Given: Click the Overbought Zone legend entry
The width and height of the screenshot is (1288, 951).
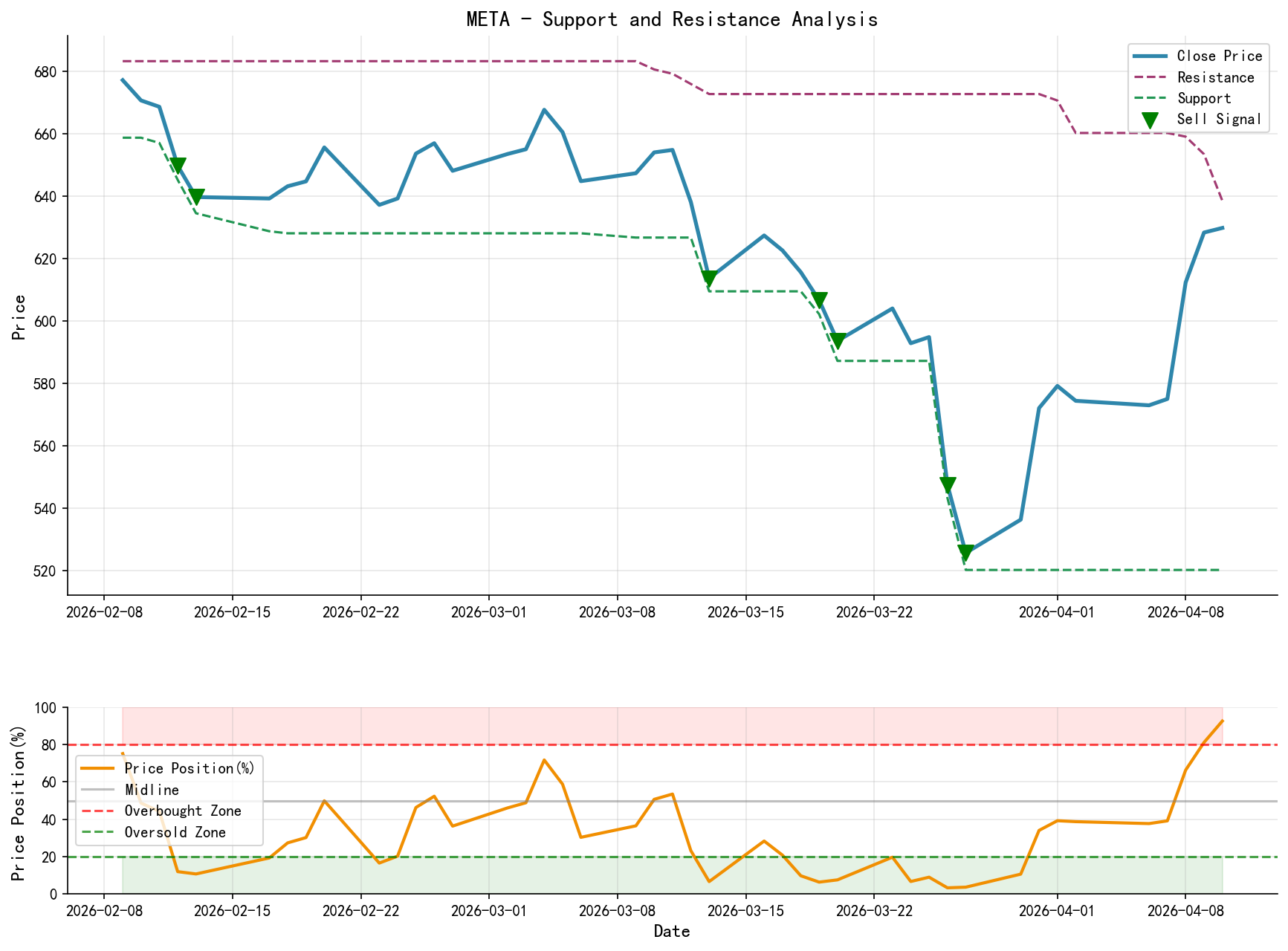Looking at the screenshot, I should click(x=161, y=811).
